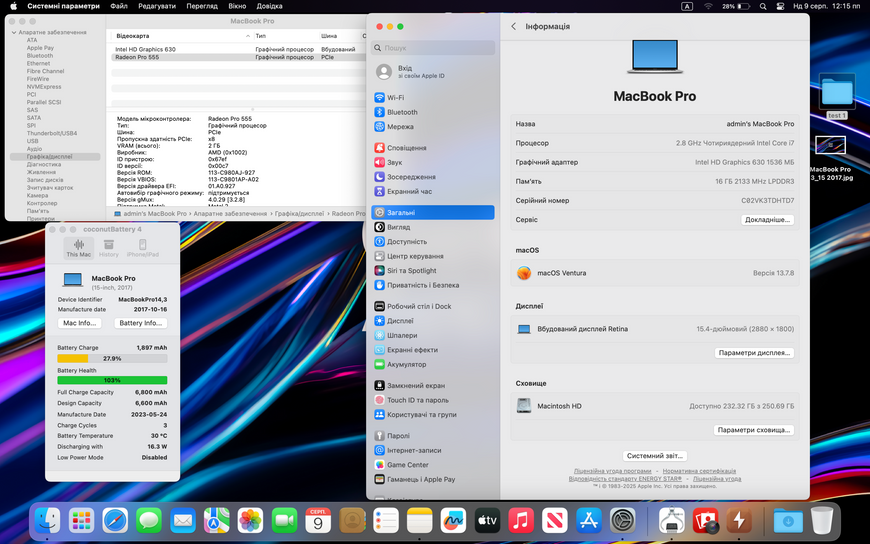Open Wi-Fi status menu in menu bar
This screenshot has width=870, height=544.
click(x=709, y=6)
